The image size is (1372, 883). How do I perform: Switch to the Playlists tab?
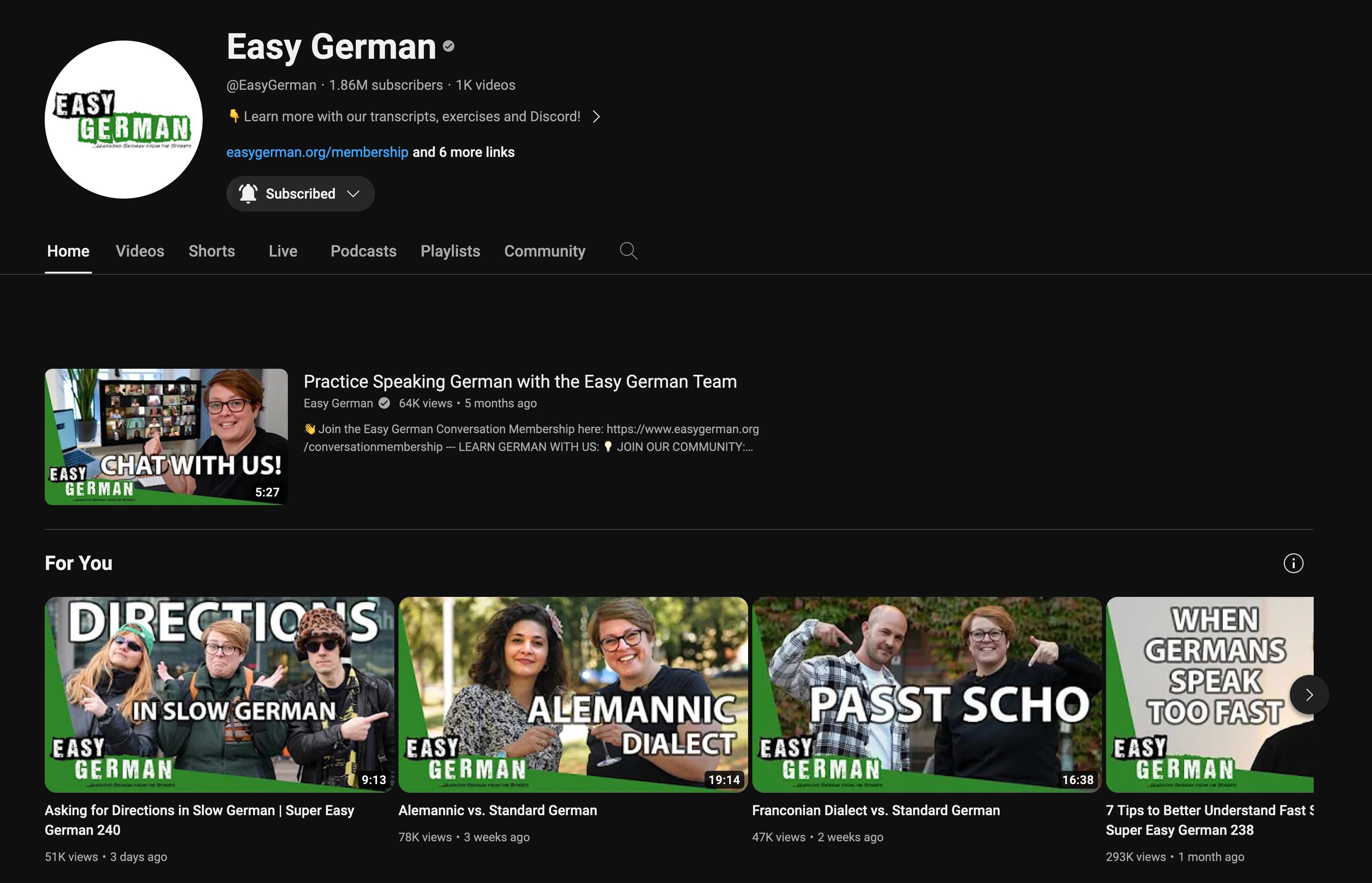(x=450, y=251)
